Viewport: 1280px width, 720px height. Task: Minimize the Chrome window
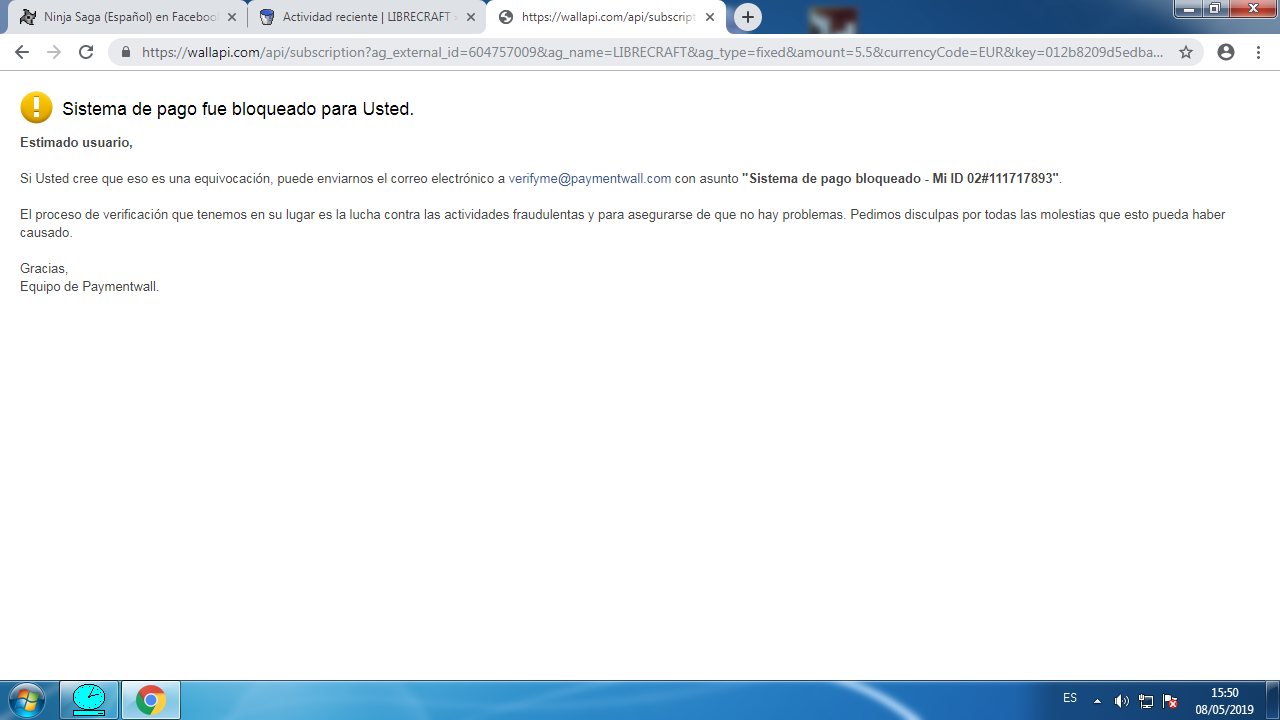[x=1188, y=8]
